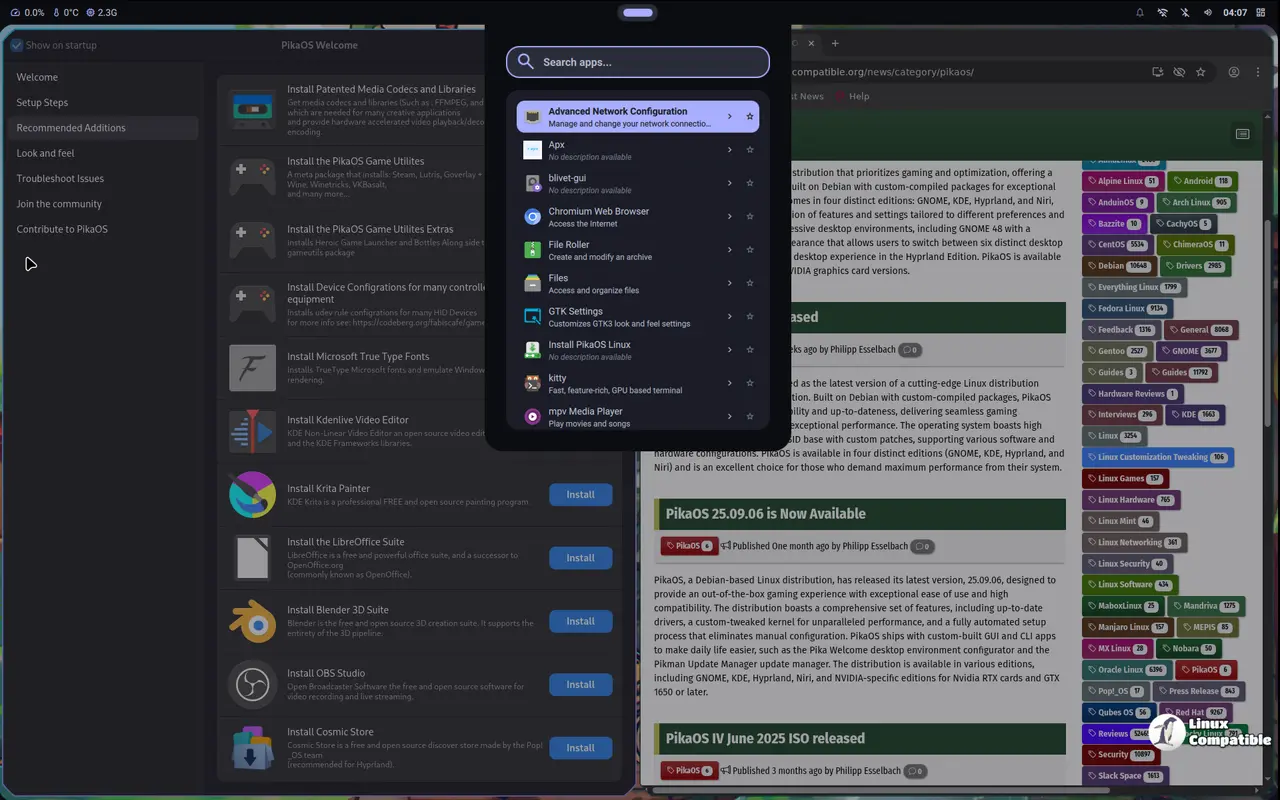Viewport: 1280px width, 800px height.
Task: Expand the Apx entry chevron
Action: tap(729, 149)
